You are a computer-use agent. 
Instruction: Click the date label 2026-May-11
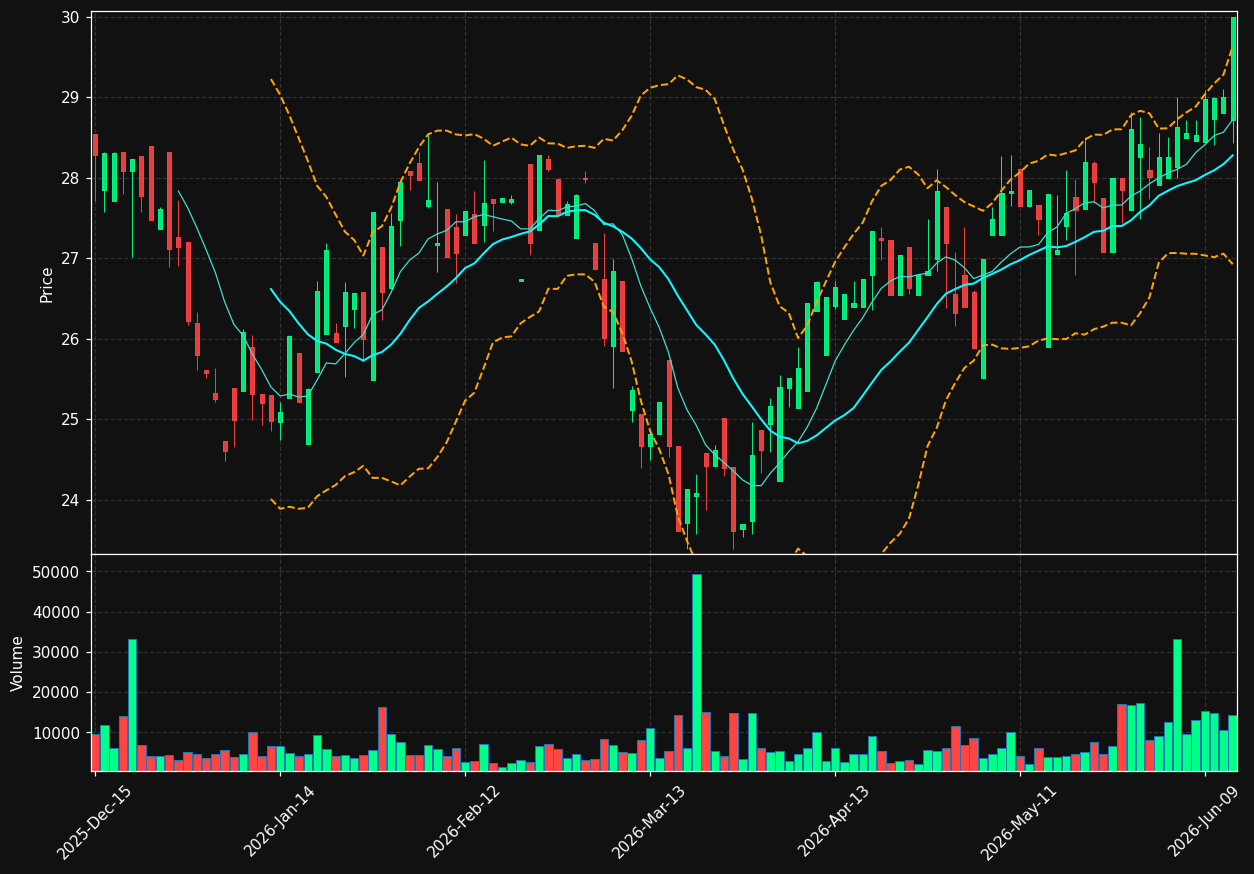[x=1019, y=823]
